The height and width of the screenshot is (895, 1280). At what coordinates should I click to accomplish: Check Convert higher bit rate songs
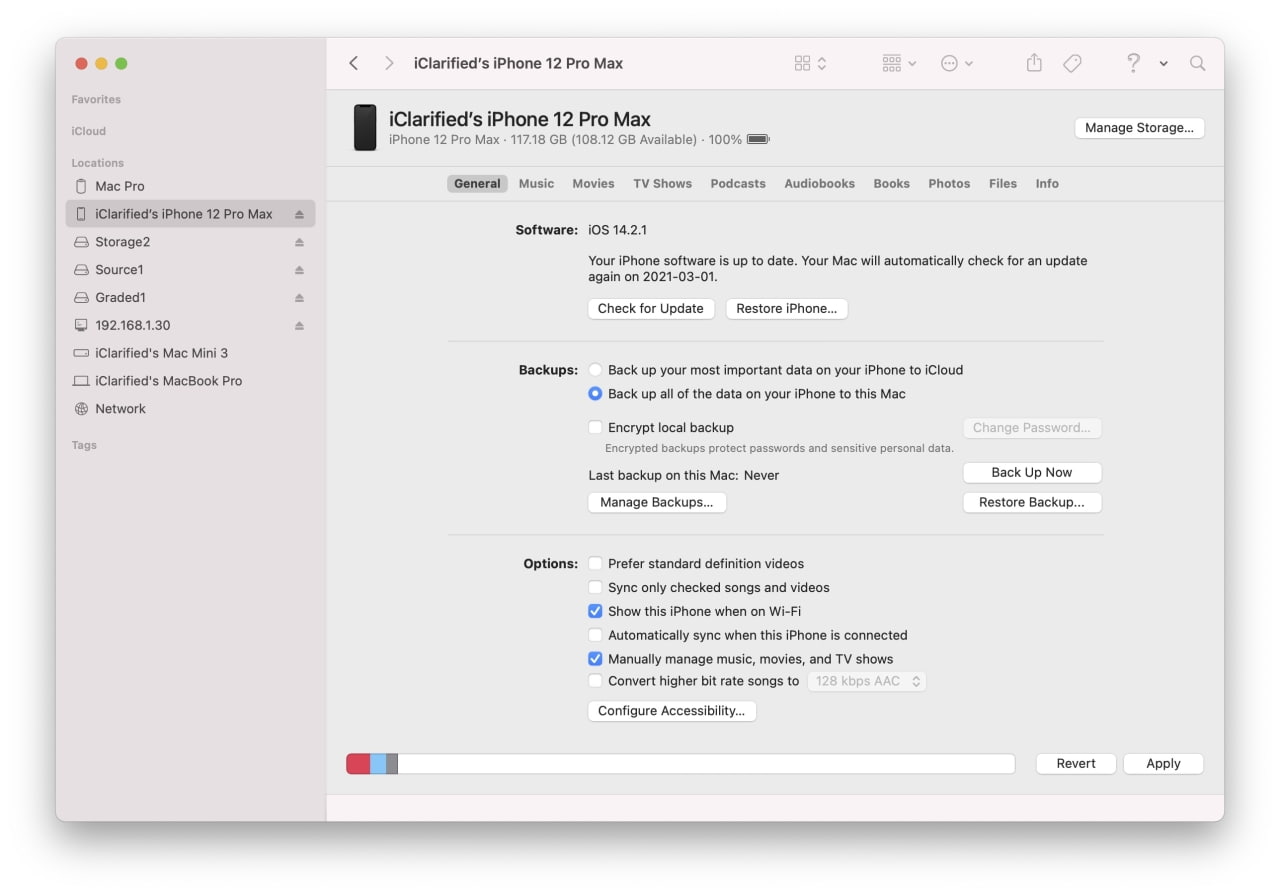[x=595, y=682]
